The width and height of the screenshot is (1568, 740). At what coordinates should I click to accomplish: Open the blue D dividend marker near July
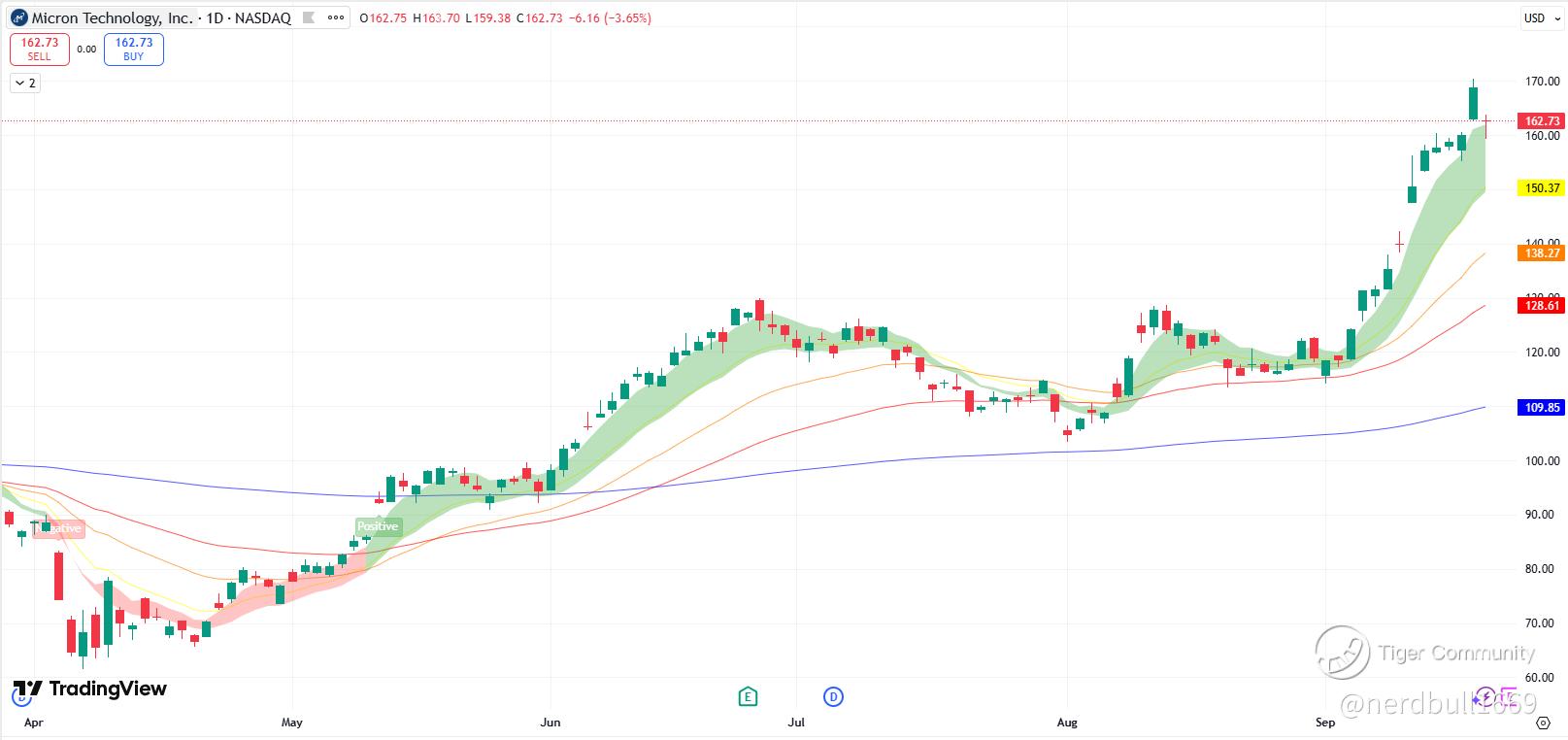[x=833, y=696]
